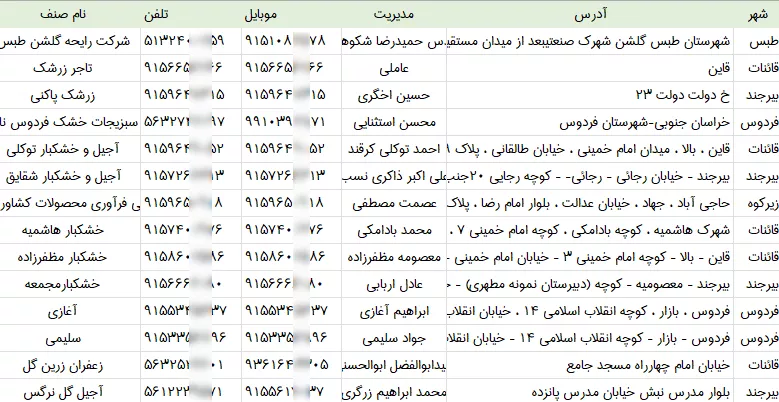The height and width of the screenshot is (402, 779).
Task: Select the telephone number in "زرشک پاکتی" row
Action: coord(184,96)
